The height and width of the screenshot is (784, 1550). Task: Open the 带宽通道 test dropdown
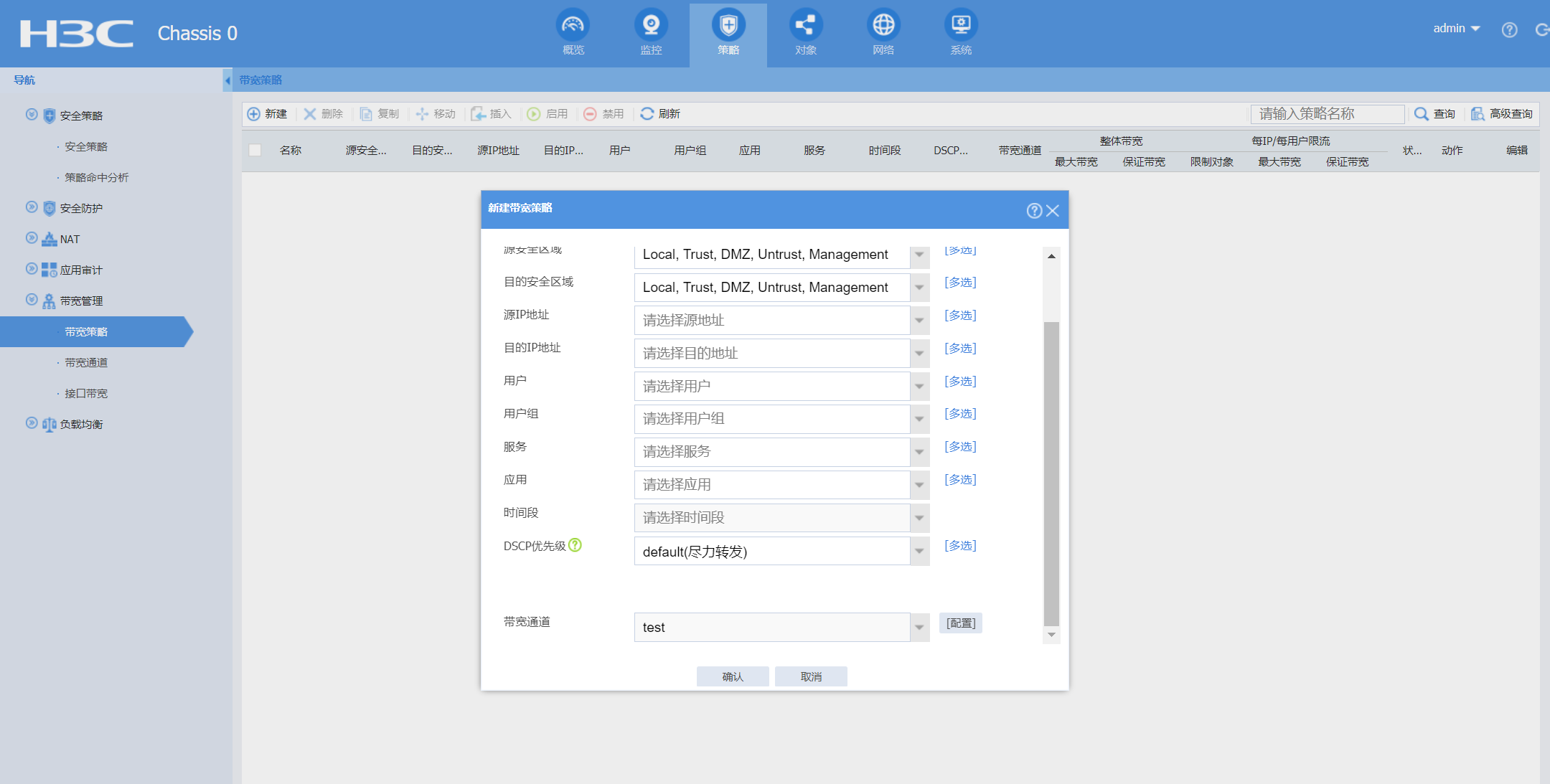pyautogui.click(x=919, y=628)
